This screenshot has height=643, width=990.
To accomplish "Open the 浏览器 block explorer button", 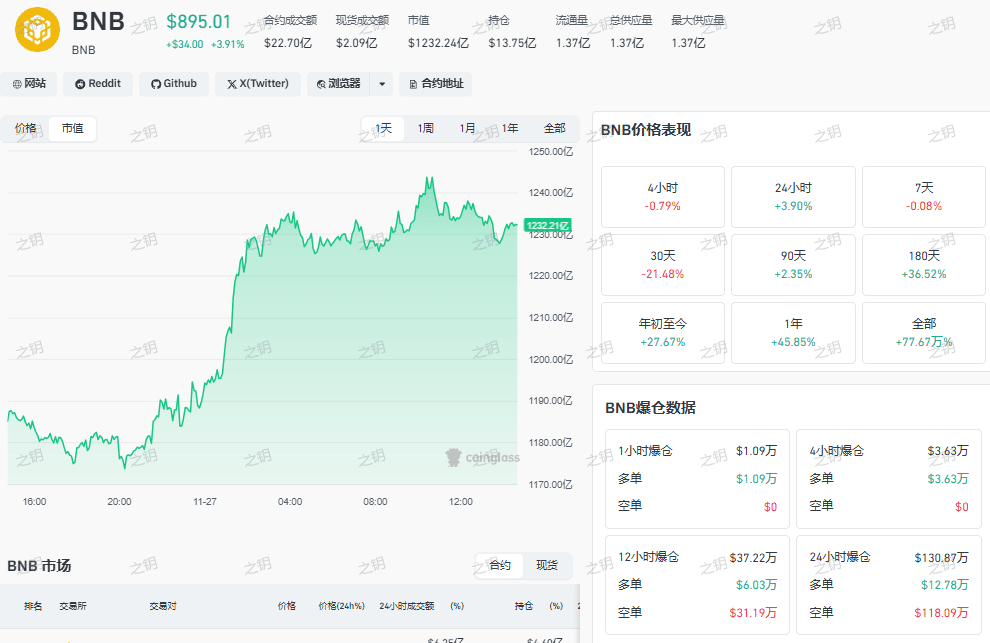I will (338, 84).
